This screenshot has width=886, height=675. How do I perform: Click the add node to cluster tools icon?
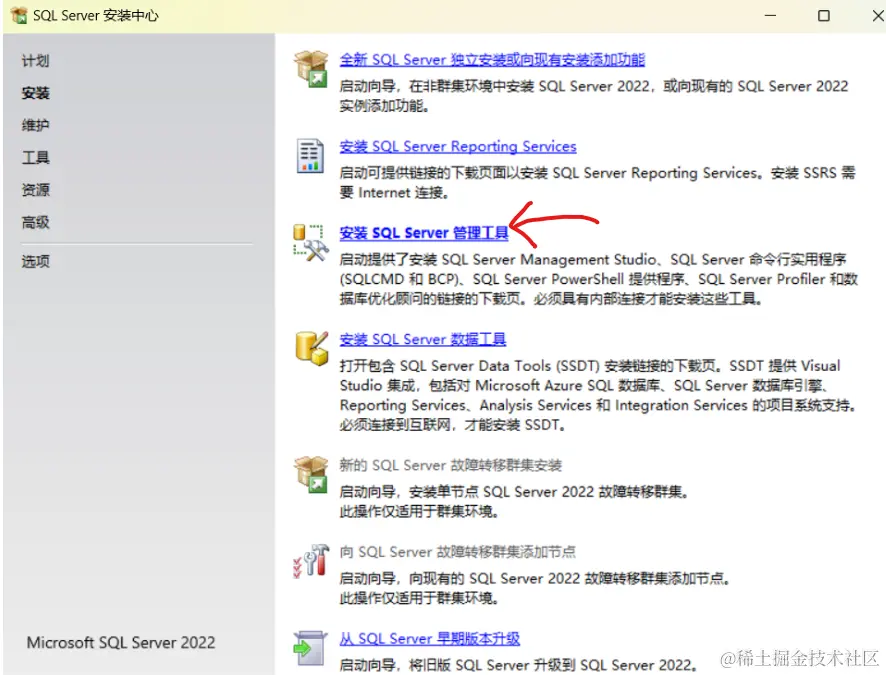click(311, 560)
